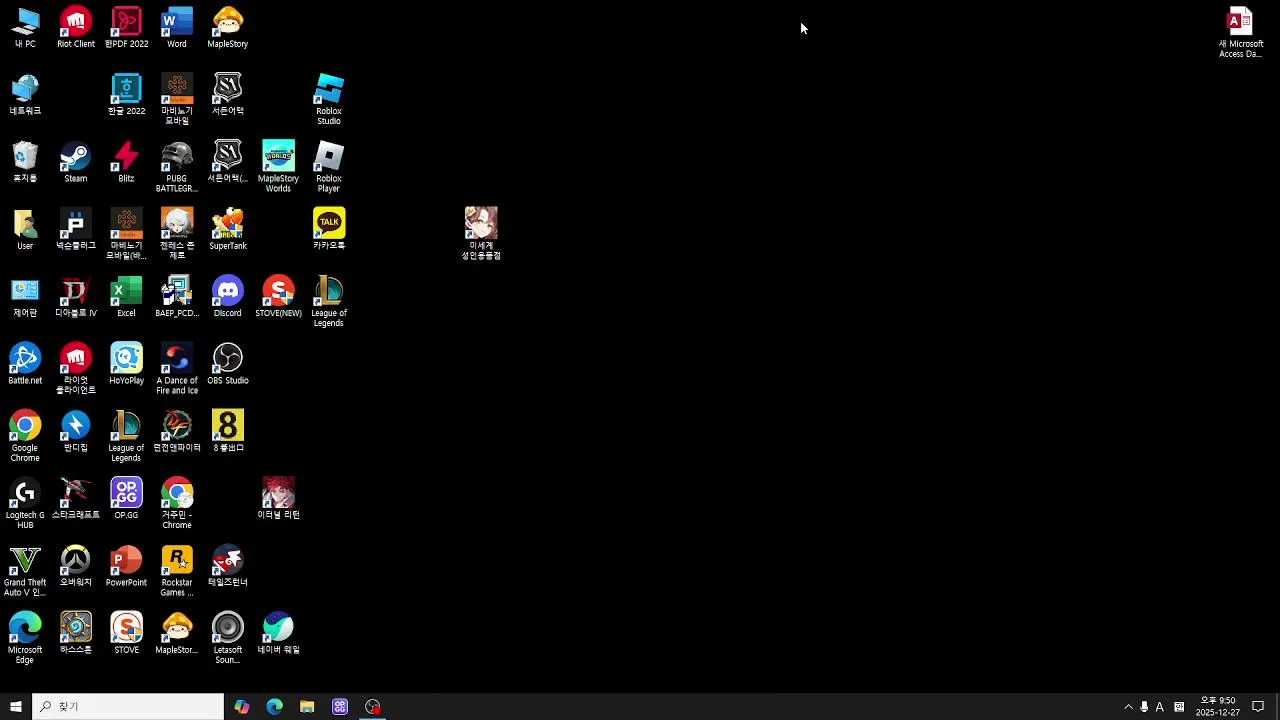The image size is (1280, 720).
Task: Select the 젠레스 존 제로 icon
Action: 177,235
